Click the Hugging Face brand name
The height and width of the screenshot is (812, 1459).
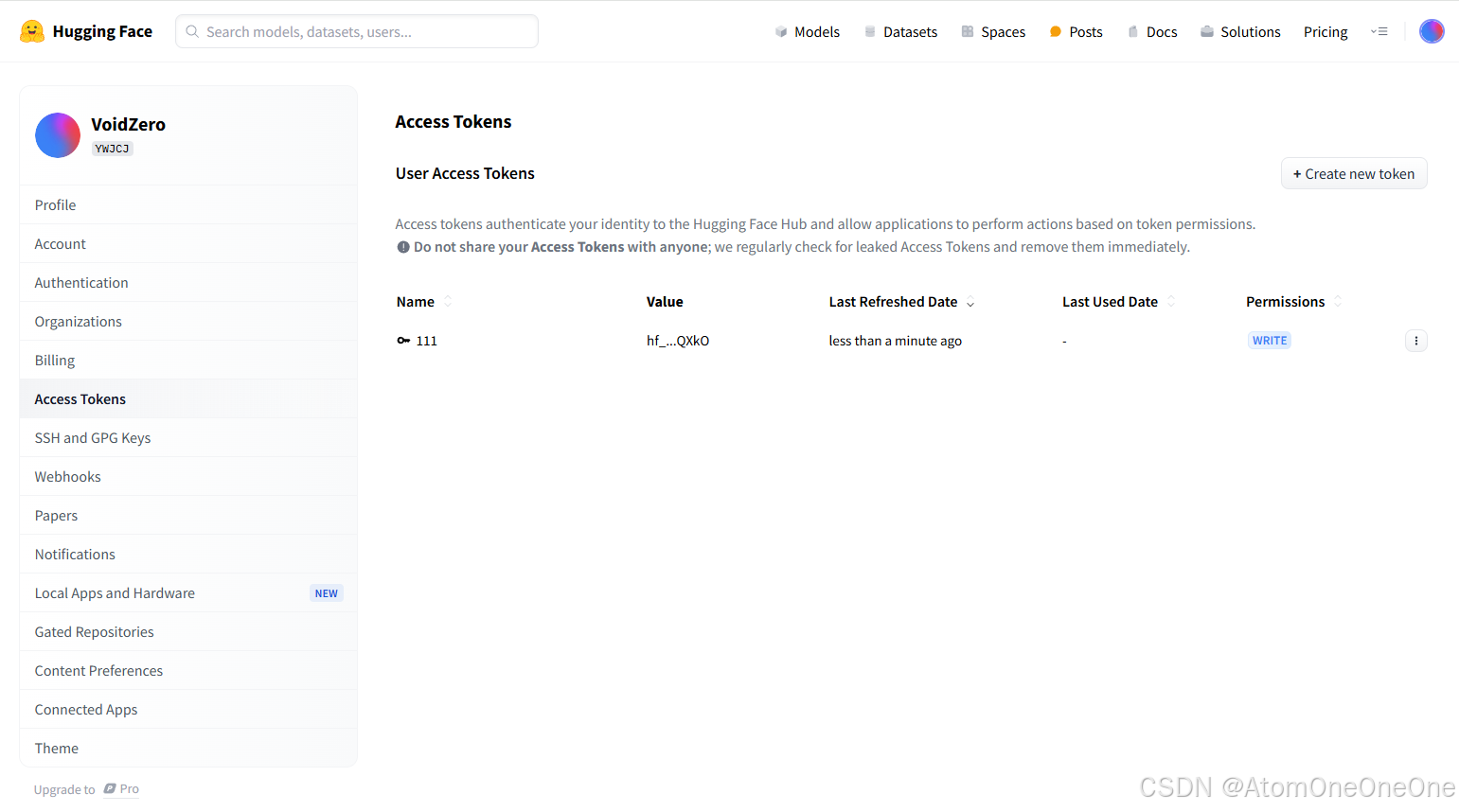pyautogui.click(x=102, y=31)
